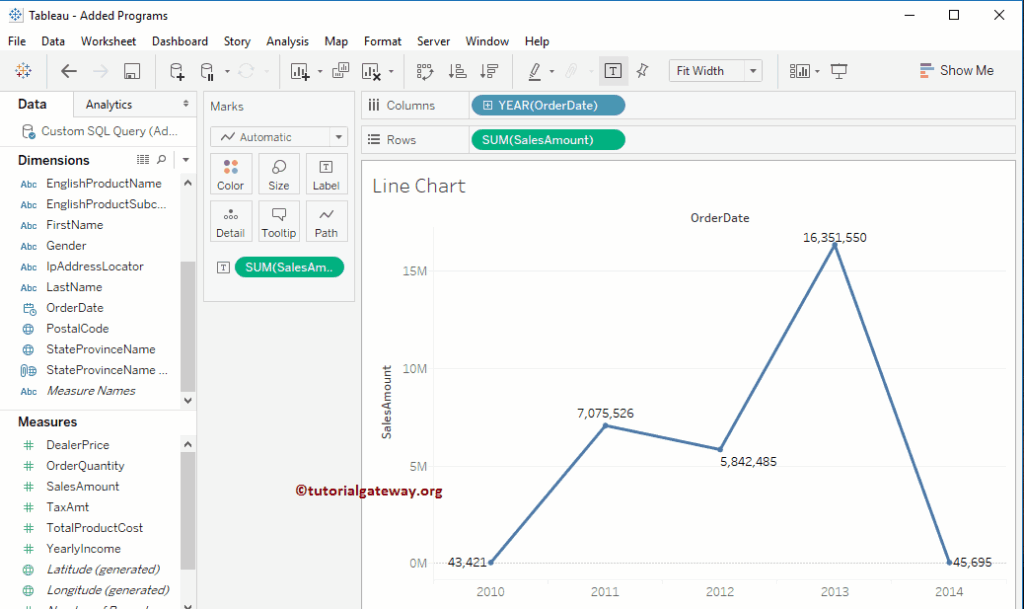Click the 16,351,550 data point label
This screenshot has height=609, width=1024.
pyautogui.click(x=835, y=238)
